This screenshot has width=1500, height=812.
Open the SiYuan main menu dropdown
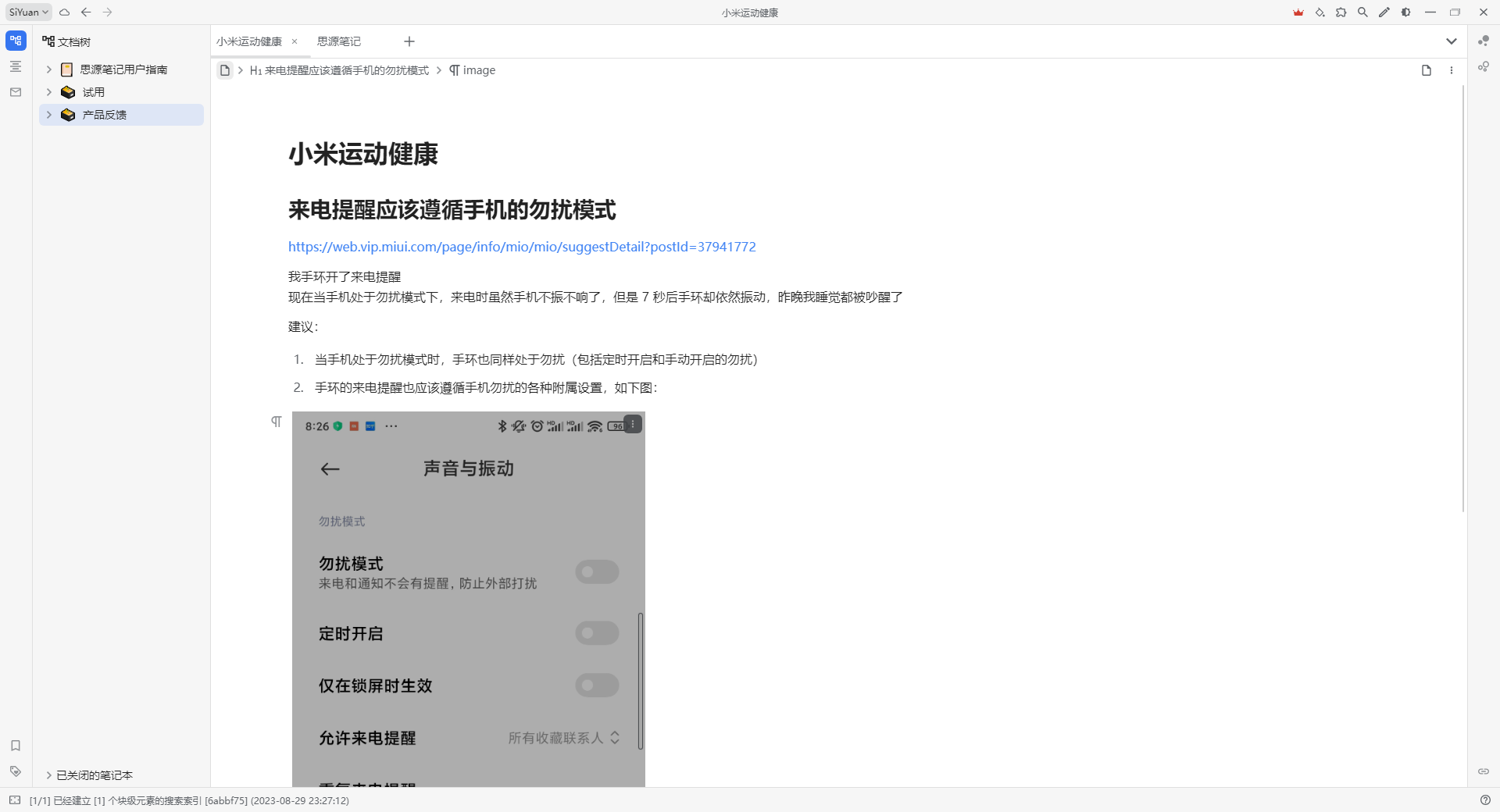(x=29, y=12)
